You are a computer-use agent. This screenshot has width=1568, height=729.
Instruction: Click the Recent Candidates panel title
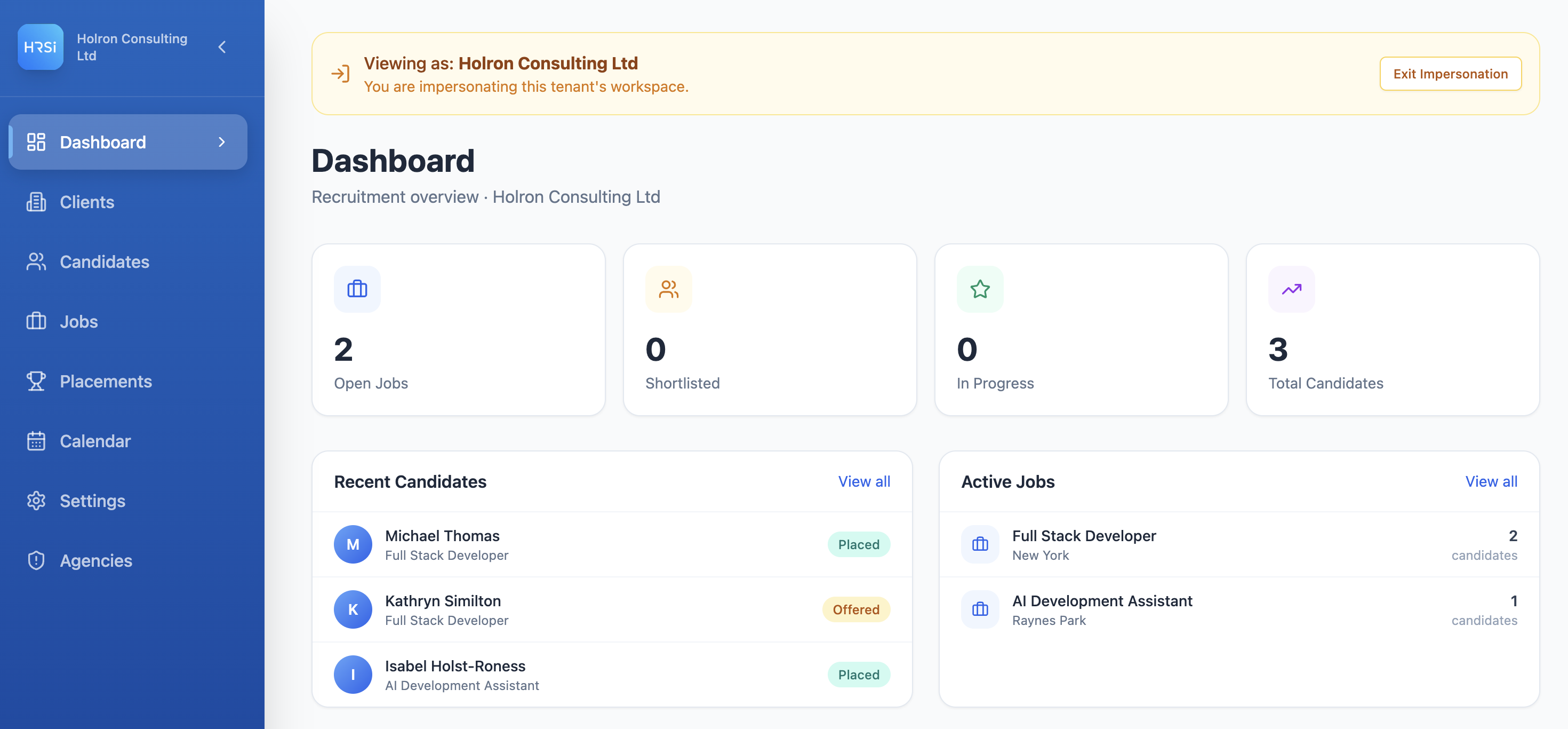coord(410,481)
